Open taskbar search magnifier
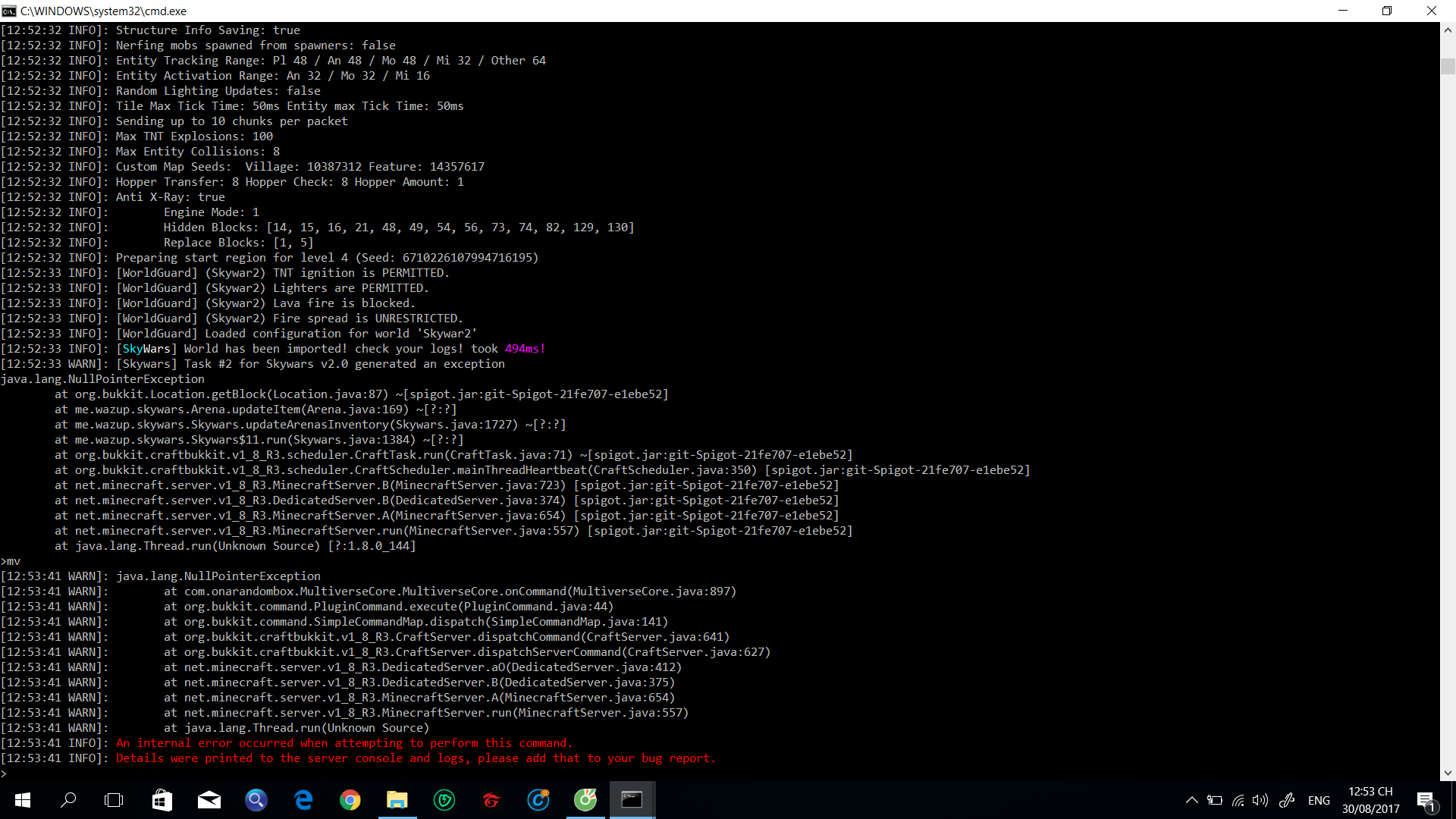Viewport: 1456px width, 819px height. tap(68, 800)
